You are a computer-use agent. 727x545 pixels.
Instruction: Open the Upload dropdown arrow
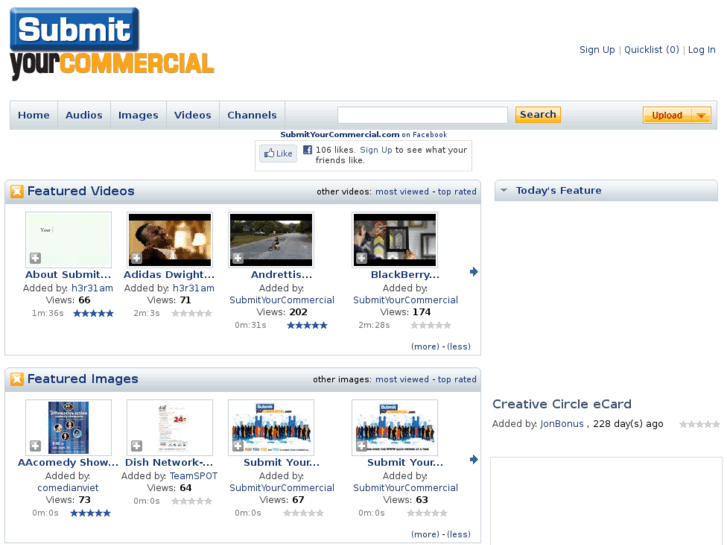[701, 115]
